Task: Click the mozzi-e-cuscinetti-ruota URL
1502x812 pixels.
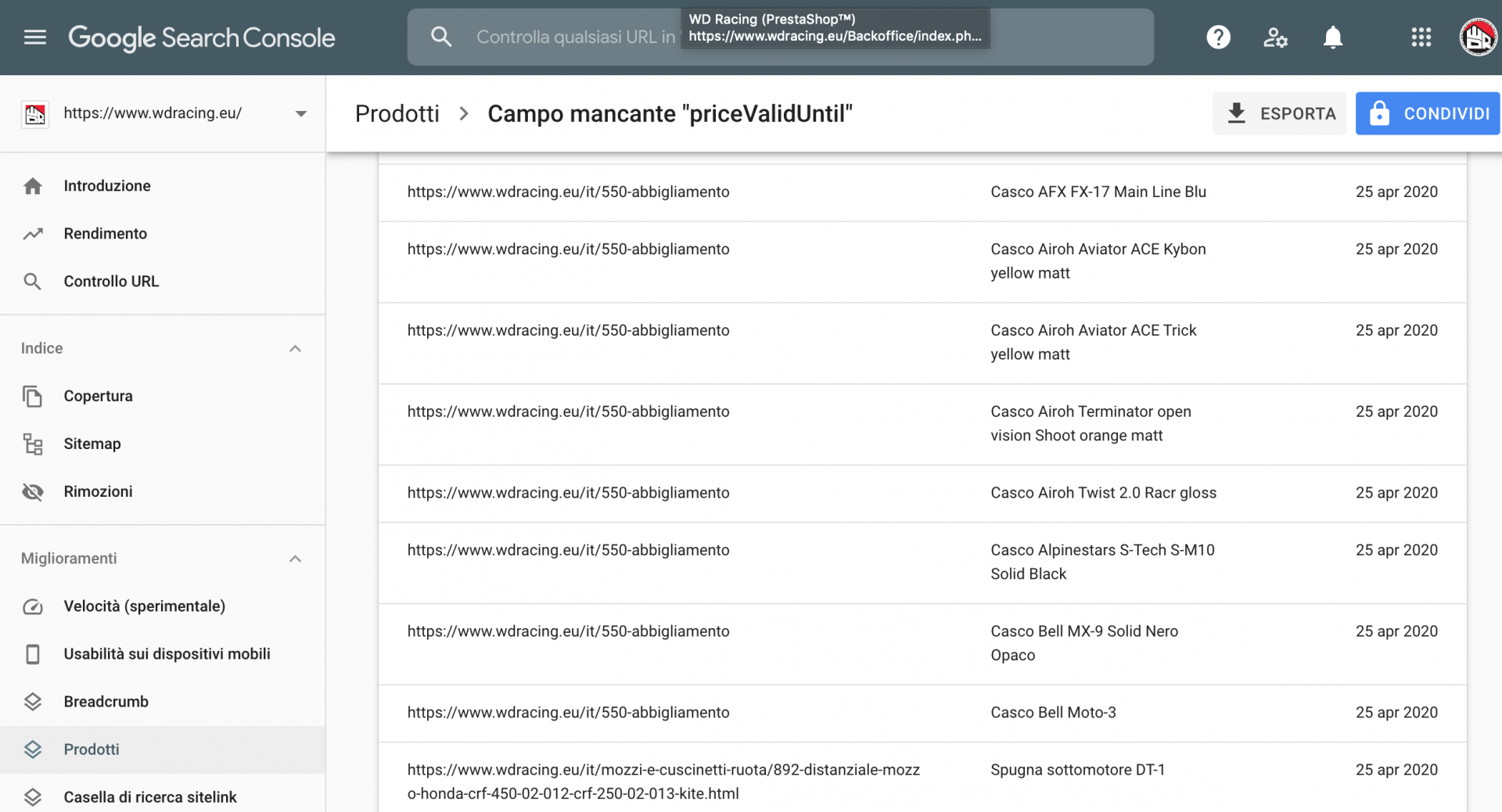Action: pos(663,781)
